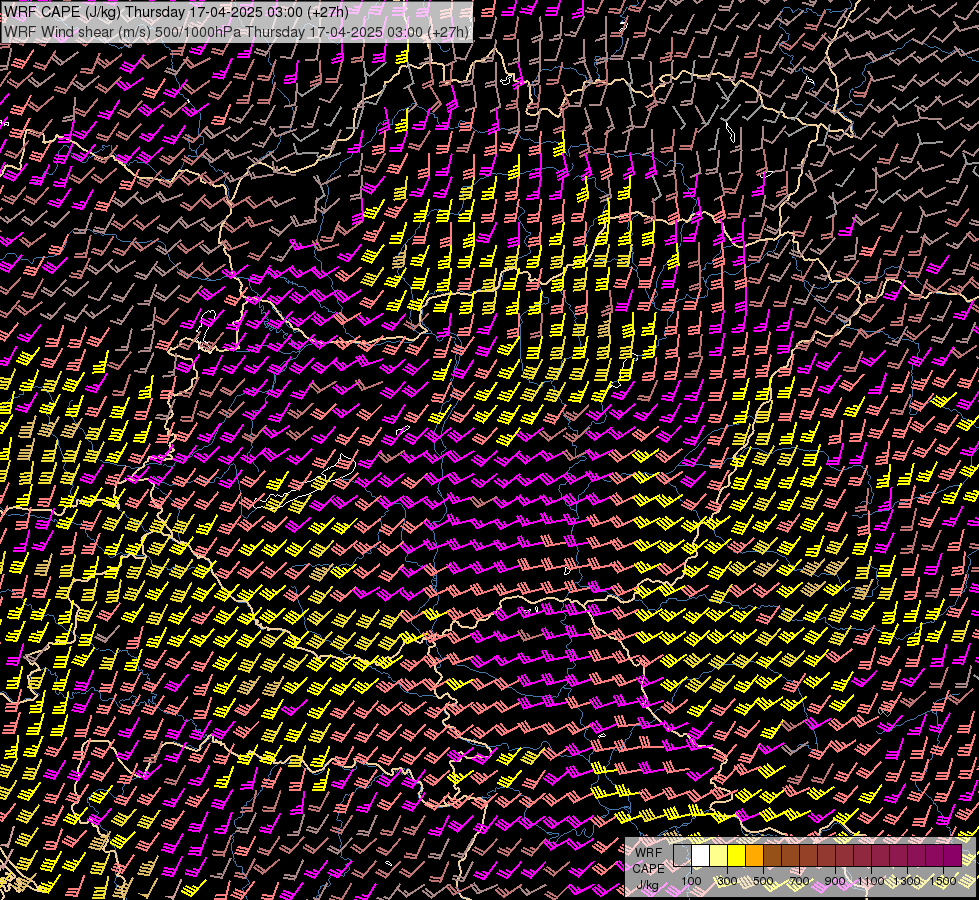Image resolution: width=979 pixels, height=900 pixels.
Task: Click the legend value 700
Action: (799, 881)
